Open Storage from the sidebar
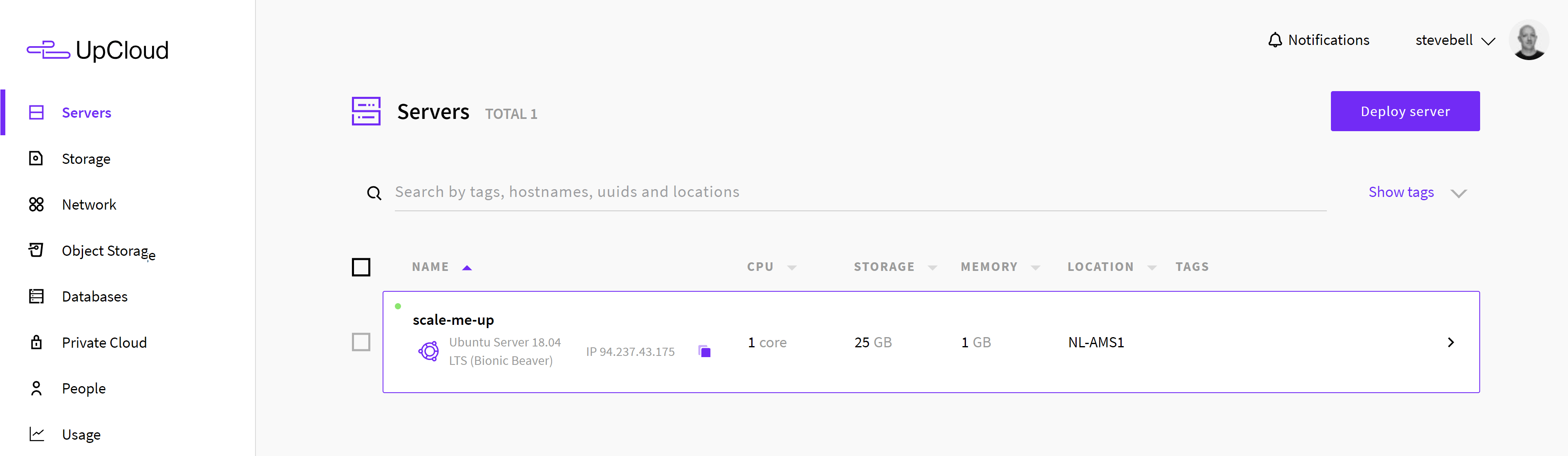The width and height of the screenshot is (1568, 456). coord(86,159)
